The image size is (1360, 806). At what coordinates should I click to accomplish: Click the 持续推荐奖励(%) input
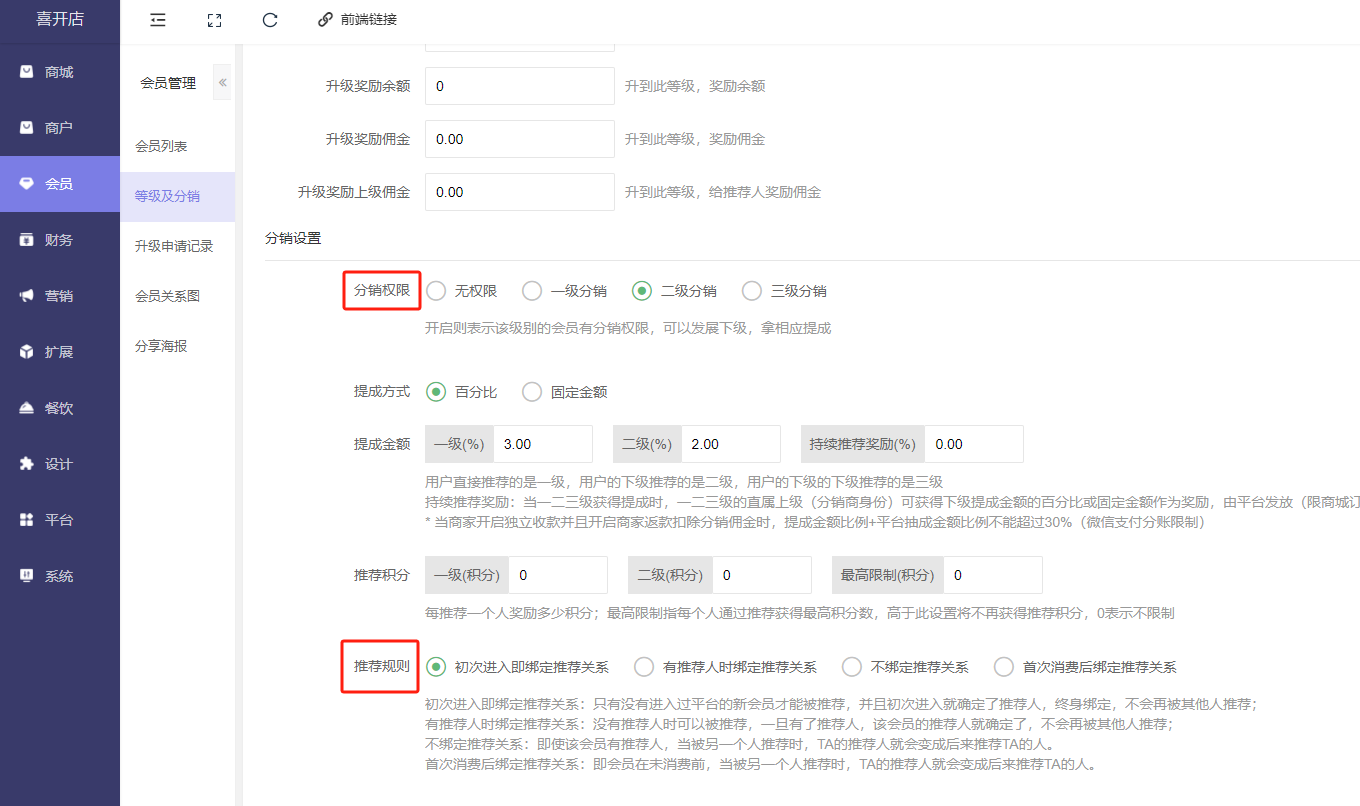pyautogui.click(x=974, y=444)
